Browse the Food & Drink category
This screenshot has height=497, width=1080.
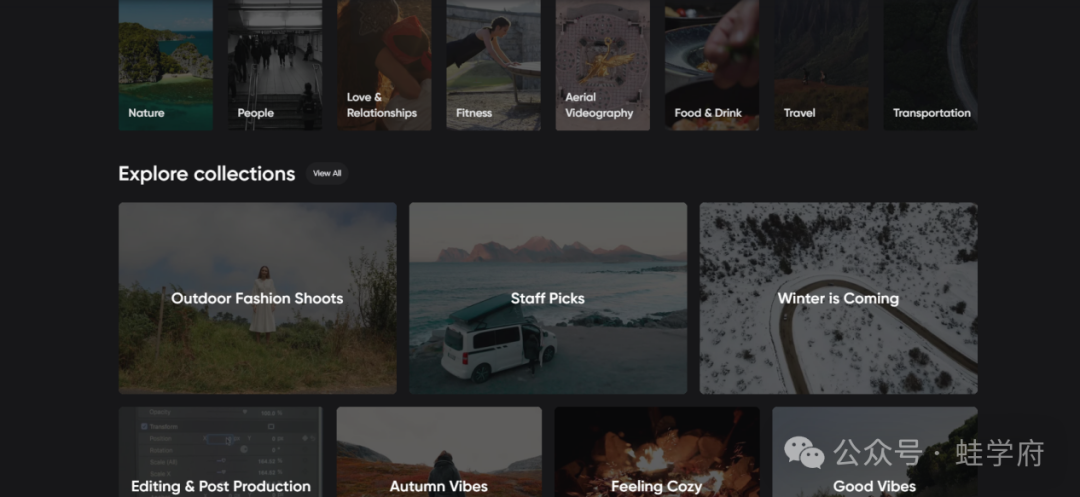[x=711, y=65]
